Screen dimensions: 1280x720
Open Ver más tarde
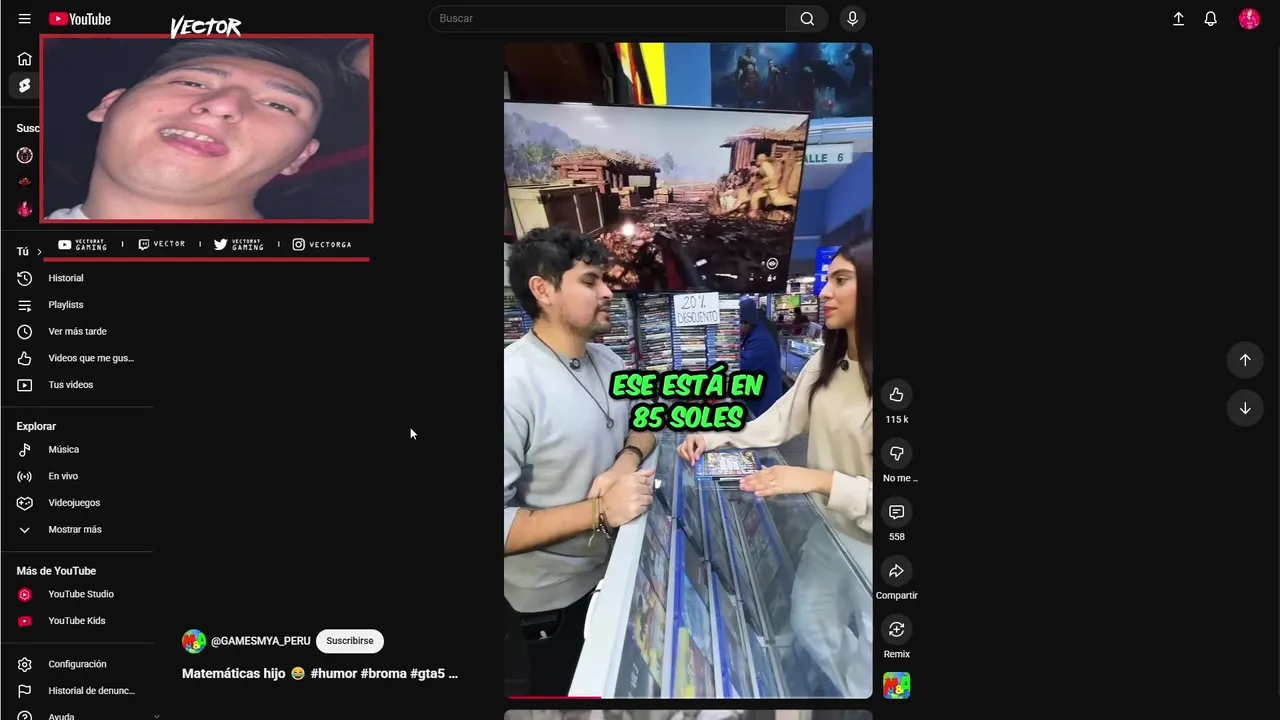77,331
